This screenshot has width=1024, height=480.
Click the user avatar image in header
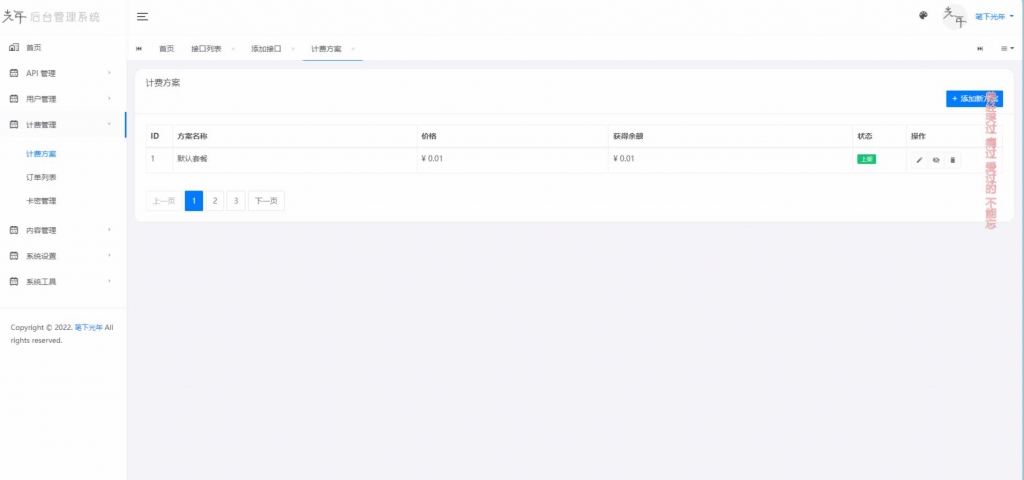[955, 17]
